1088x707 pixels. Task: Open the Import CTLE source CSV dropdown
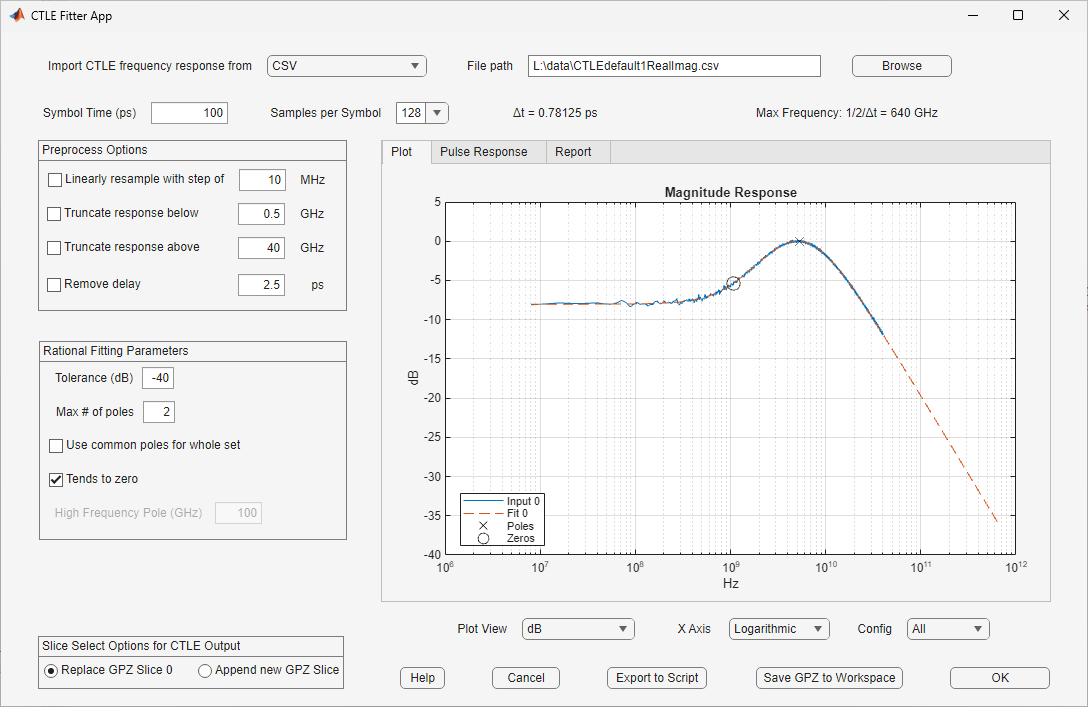coord(347,66)
